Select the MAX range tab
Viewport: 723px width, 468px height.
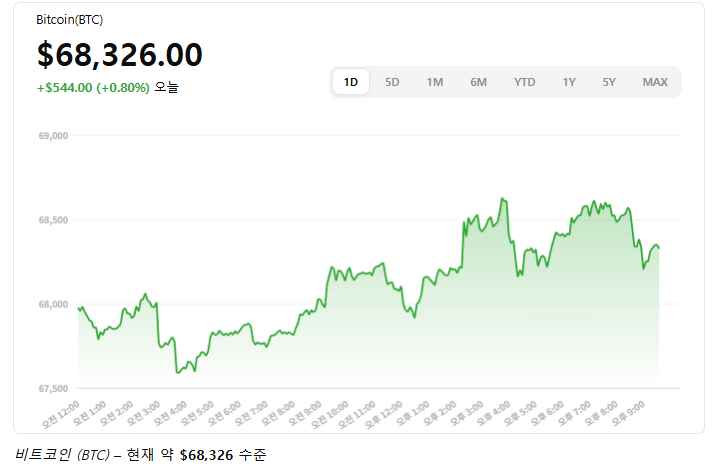[655, 82]
